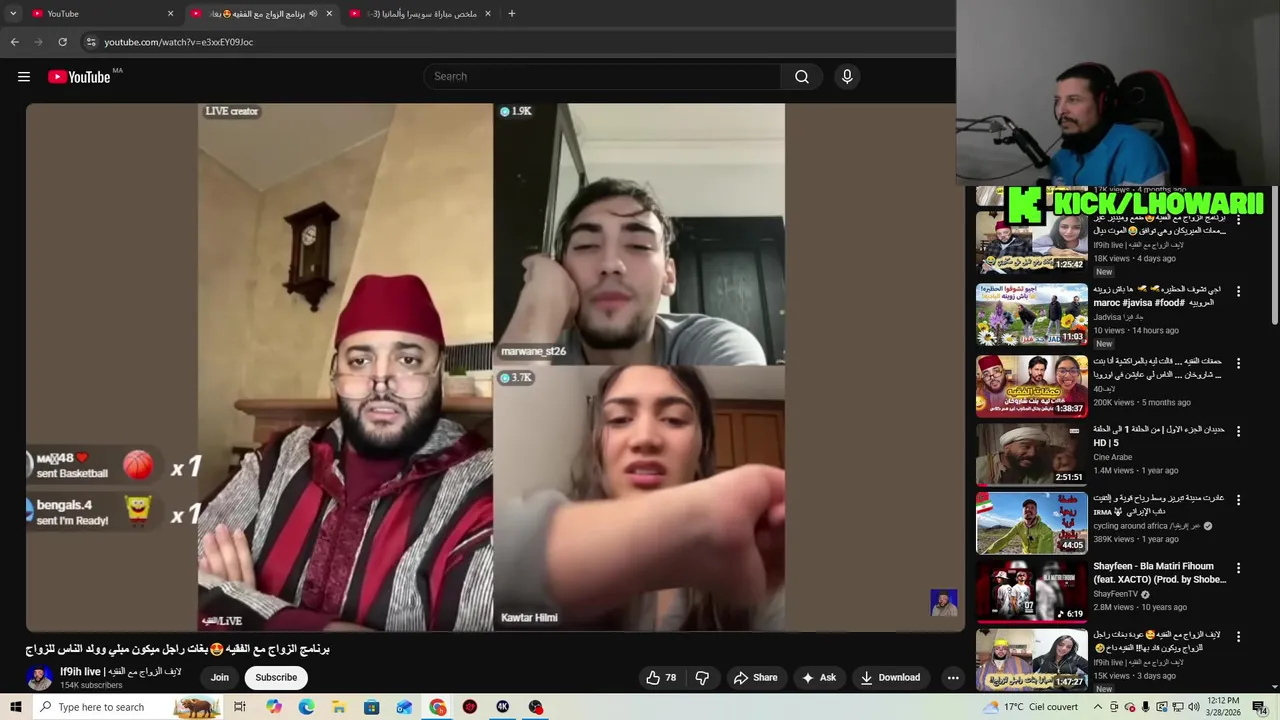Open the cycling around africa 44:05 thumbnail
Image resolution: width=1280 pixels, height=720 pixels.
(x=1032, y=522)
